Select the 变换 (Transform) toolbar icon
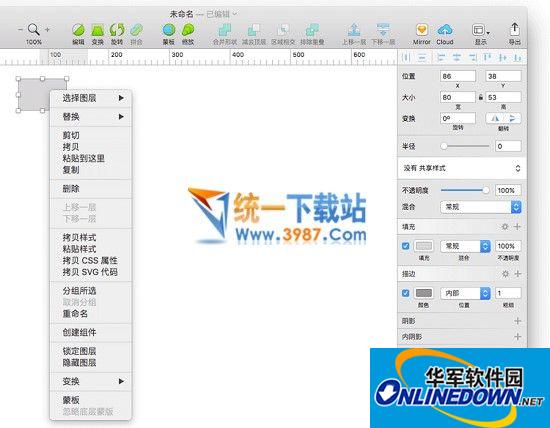Image resolution: width=550 pixels, height=428 pixels. (98, 30)
